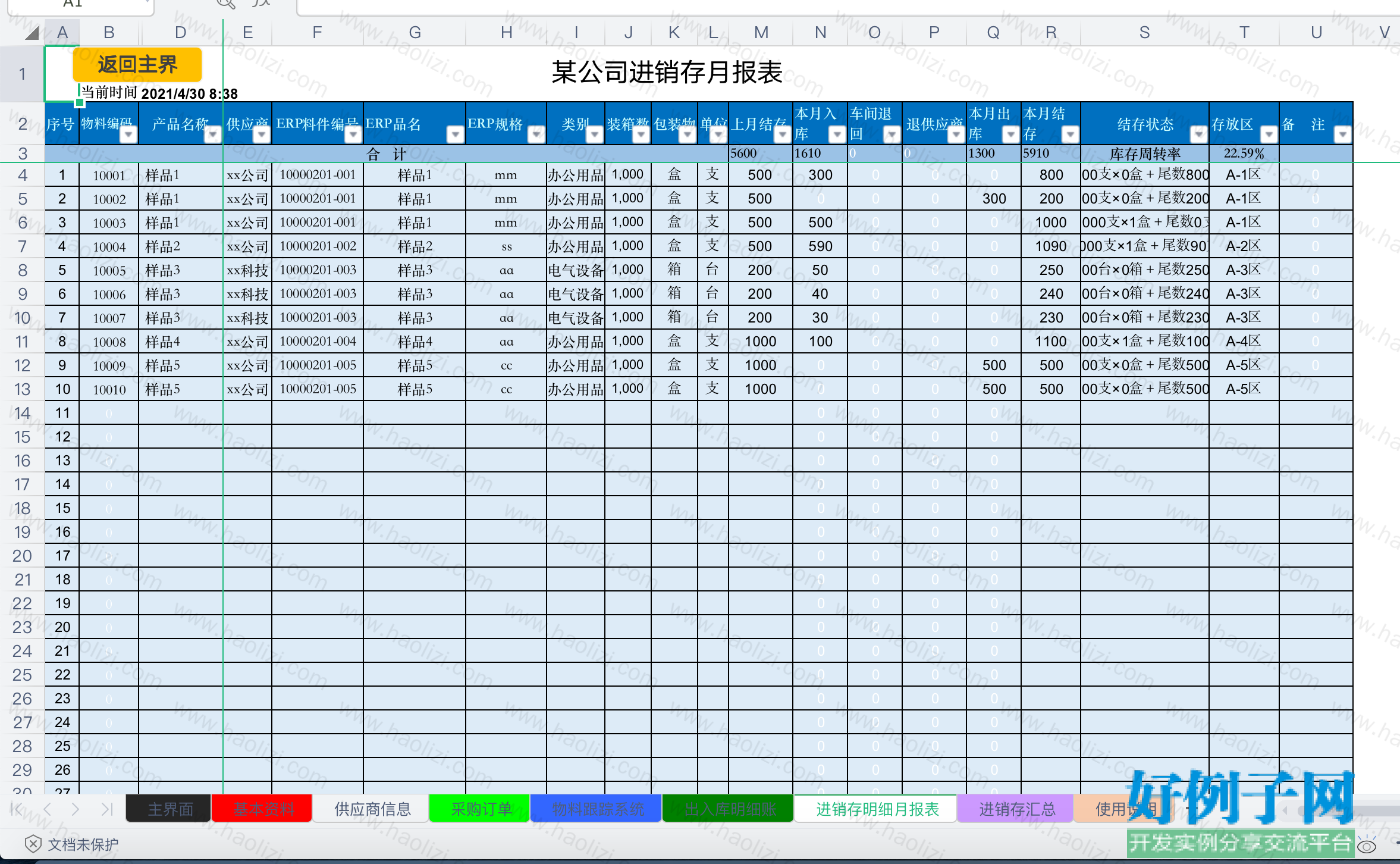The width and height of the screenshot is (1400, 864).
Task: Click product name 样品4 in column D
Action: 181,342
